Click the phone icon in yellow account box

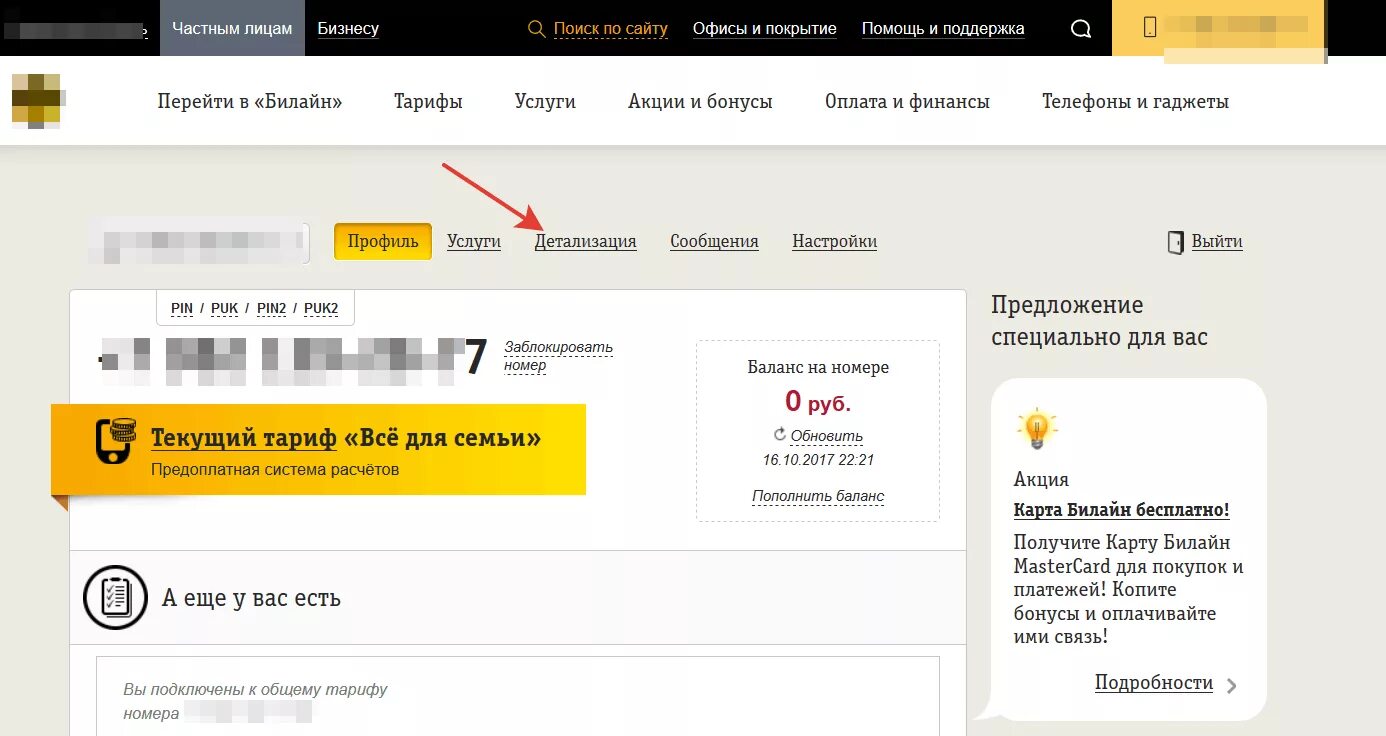pos(1150,28)
